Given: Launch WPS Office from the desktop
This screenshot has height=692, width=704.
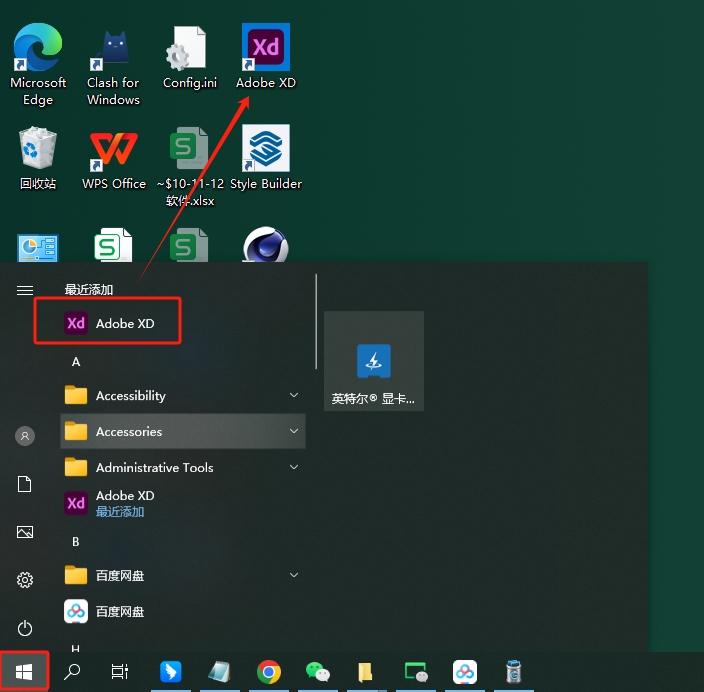Looking at the screenshot, I should point(114,159).
